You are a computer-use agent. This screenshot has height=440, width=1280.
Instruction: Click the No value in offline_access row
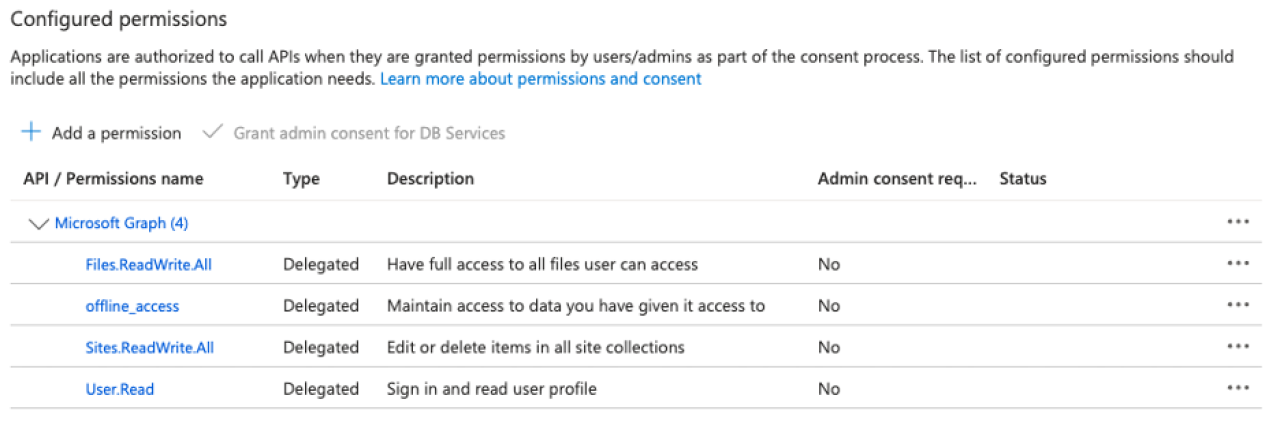(829, 306)
